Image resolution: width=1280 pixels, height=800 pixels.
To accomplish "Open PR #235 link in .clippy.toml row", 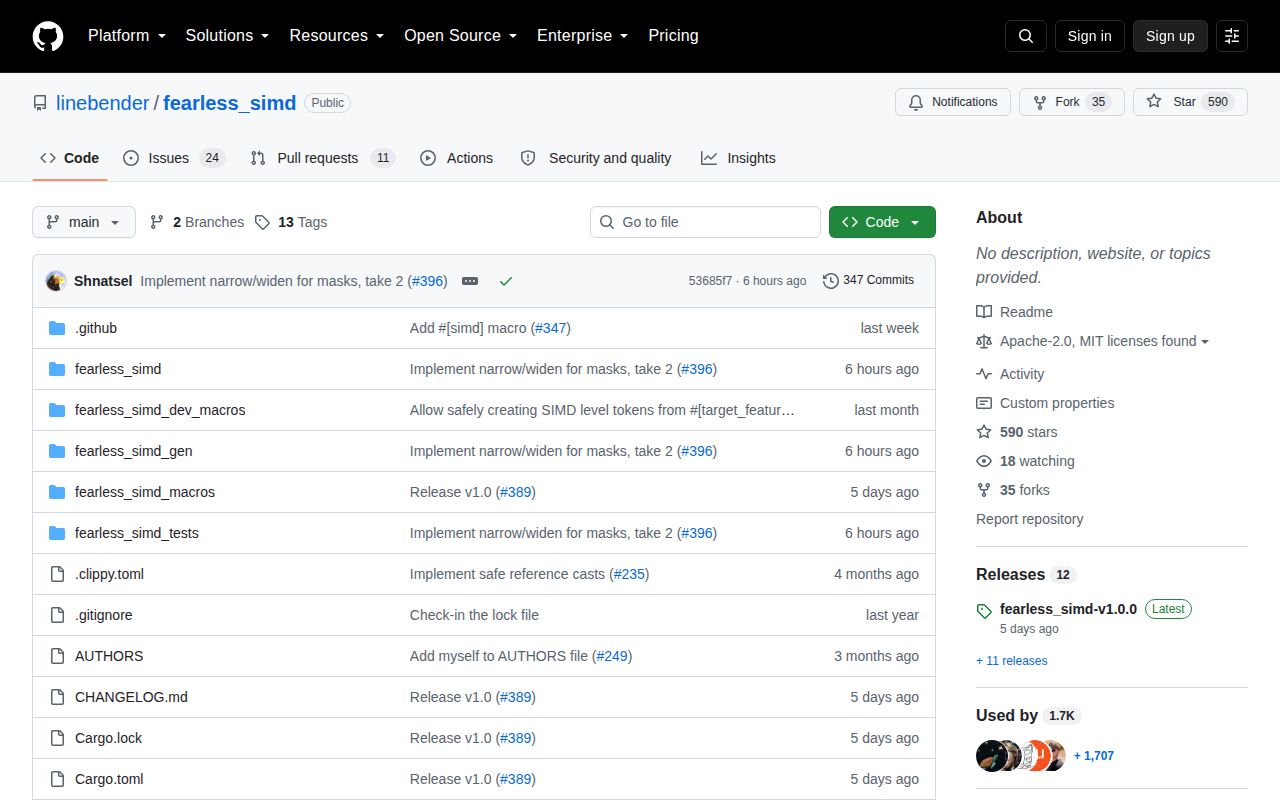I will coord(629,574).
